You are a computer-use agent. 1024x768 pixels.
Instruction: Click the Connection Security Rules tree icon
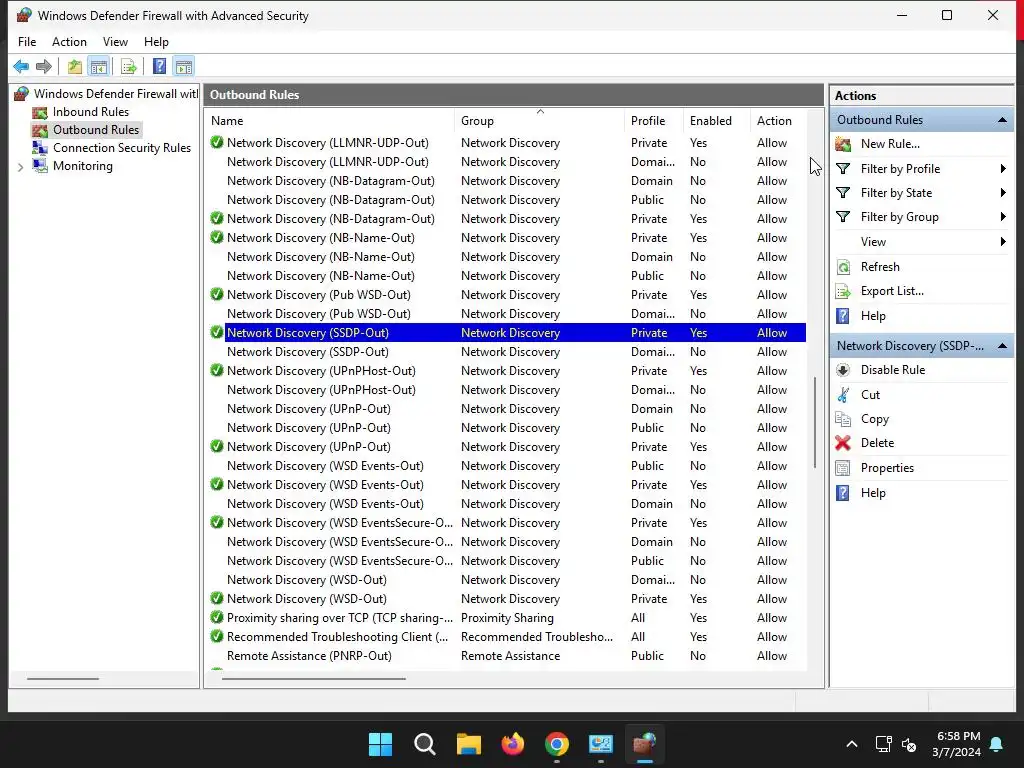click(x=40, y=148)
